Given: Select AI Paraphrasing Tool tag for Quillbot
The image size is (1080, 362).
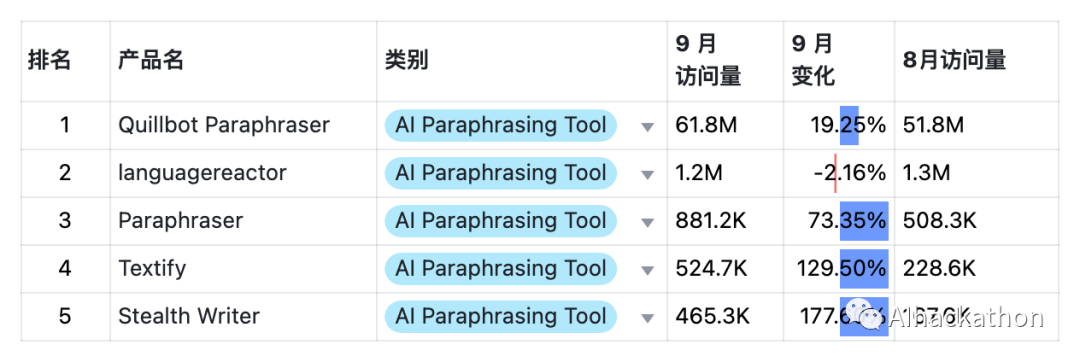Looking at the screenshot, I should pyautogui.click(x=501, y=125).
